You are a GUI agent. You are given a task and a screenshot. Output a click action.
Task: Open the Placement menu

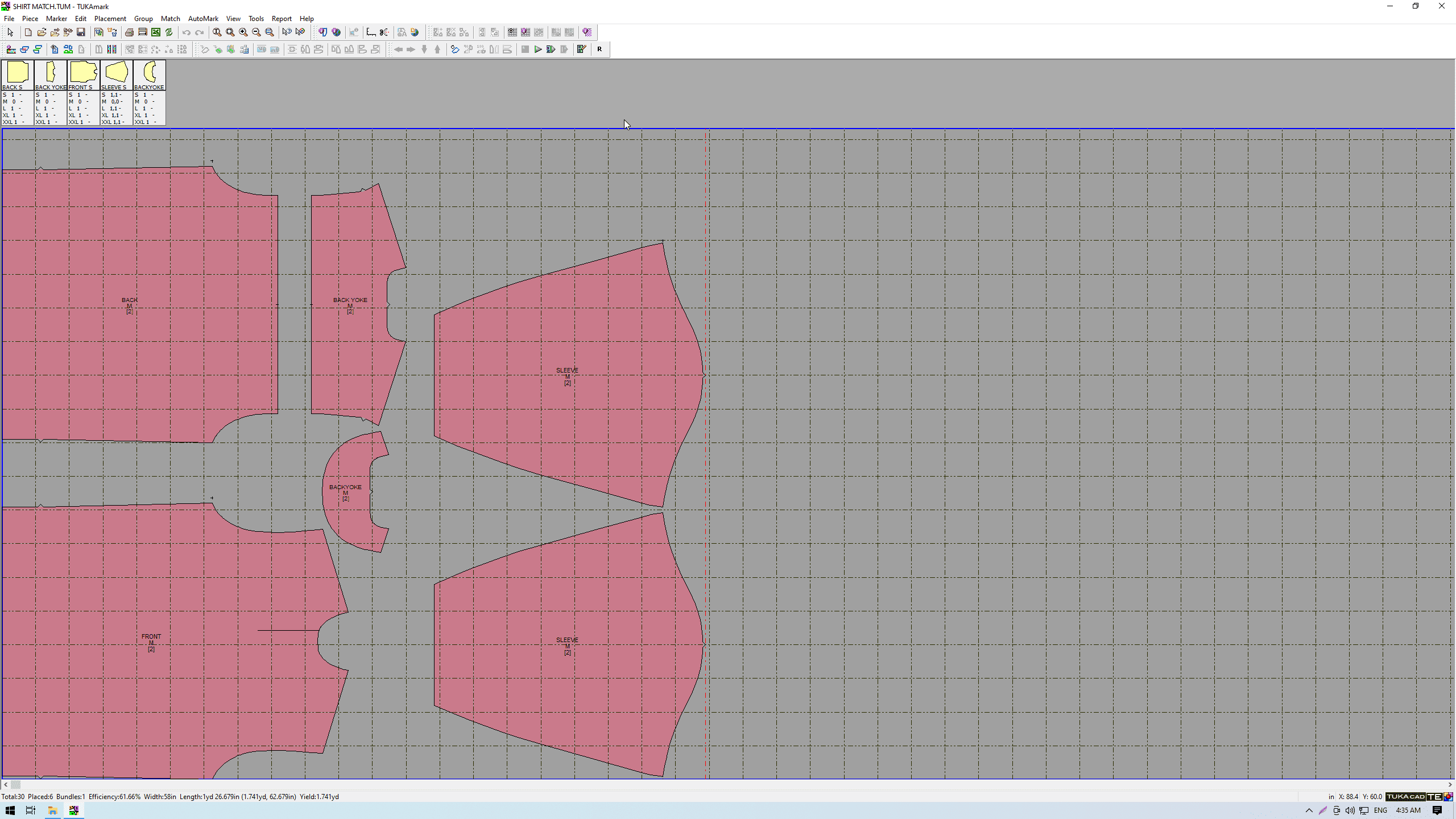tap(110, 19)
